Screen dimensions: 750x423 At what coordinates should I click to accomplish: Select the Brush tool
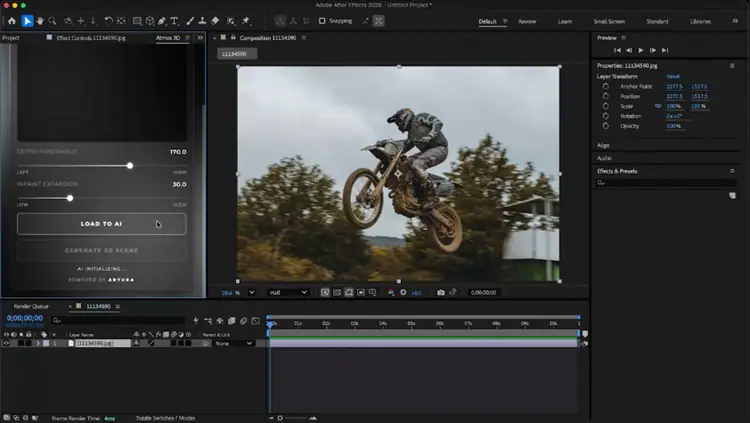tap(190, 21)
